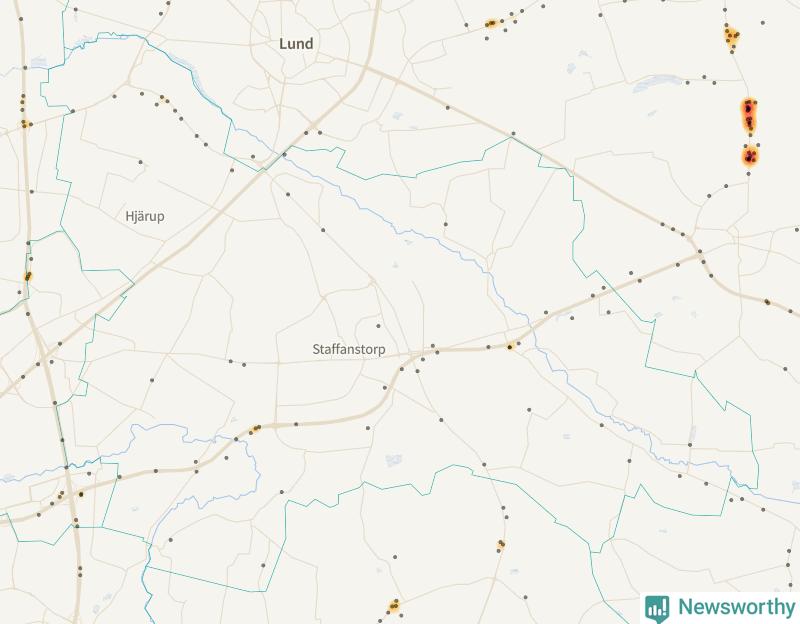
Task: Select the Lund city label
Action: click(x=296, y=44)
